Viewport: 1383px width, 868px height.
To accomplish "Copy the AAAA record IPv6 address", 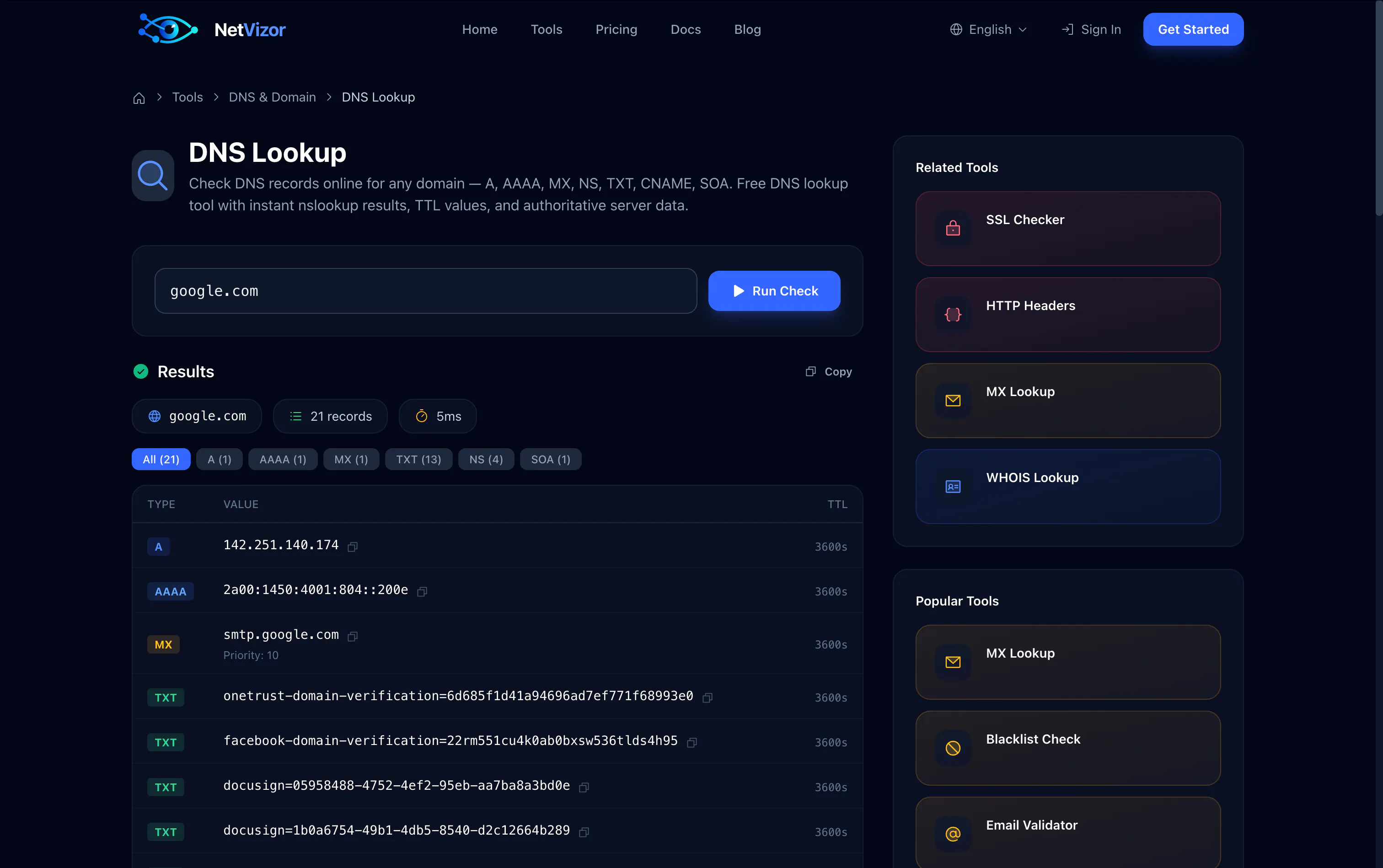I will 422,591.
